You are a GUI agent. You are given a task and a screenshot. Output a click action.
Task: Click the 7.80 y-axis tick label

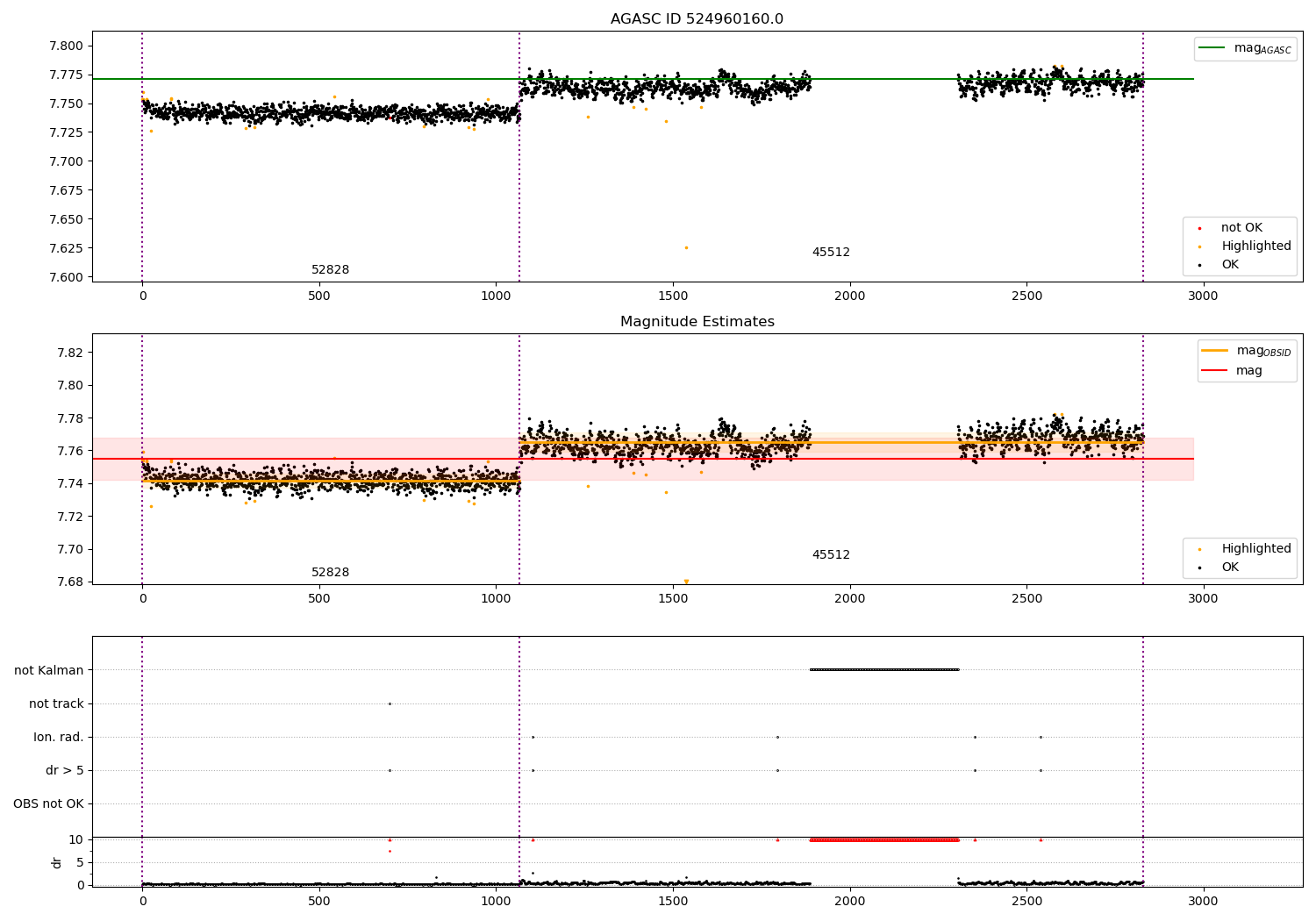click(x=69, y=385)
